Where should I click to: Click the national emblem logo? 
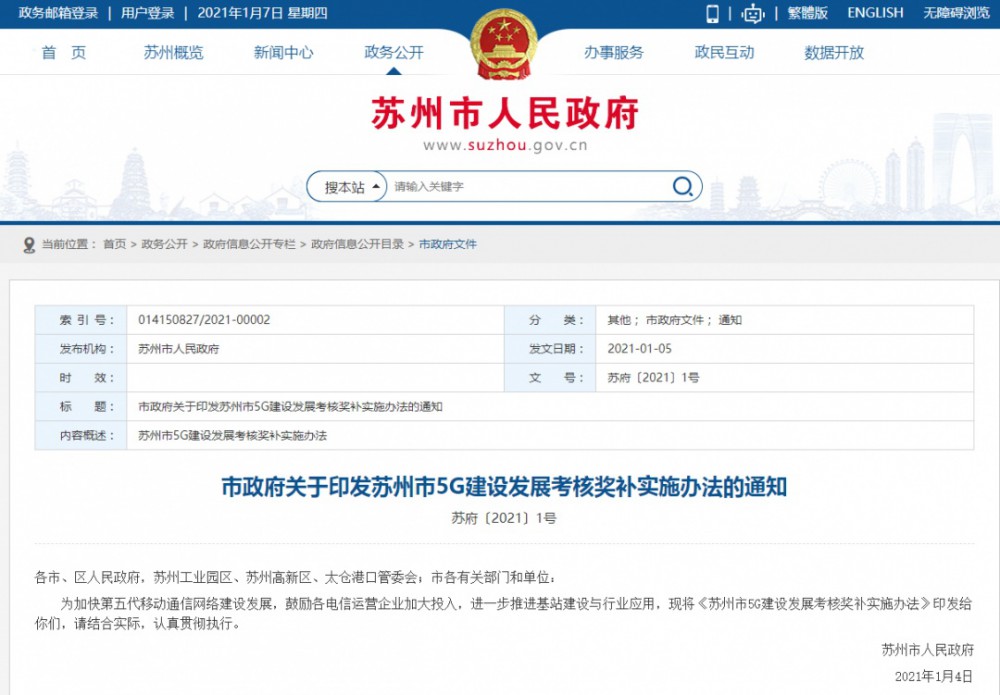[503, 45]
